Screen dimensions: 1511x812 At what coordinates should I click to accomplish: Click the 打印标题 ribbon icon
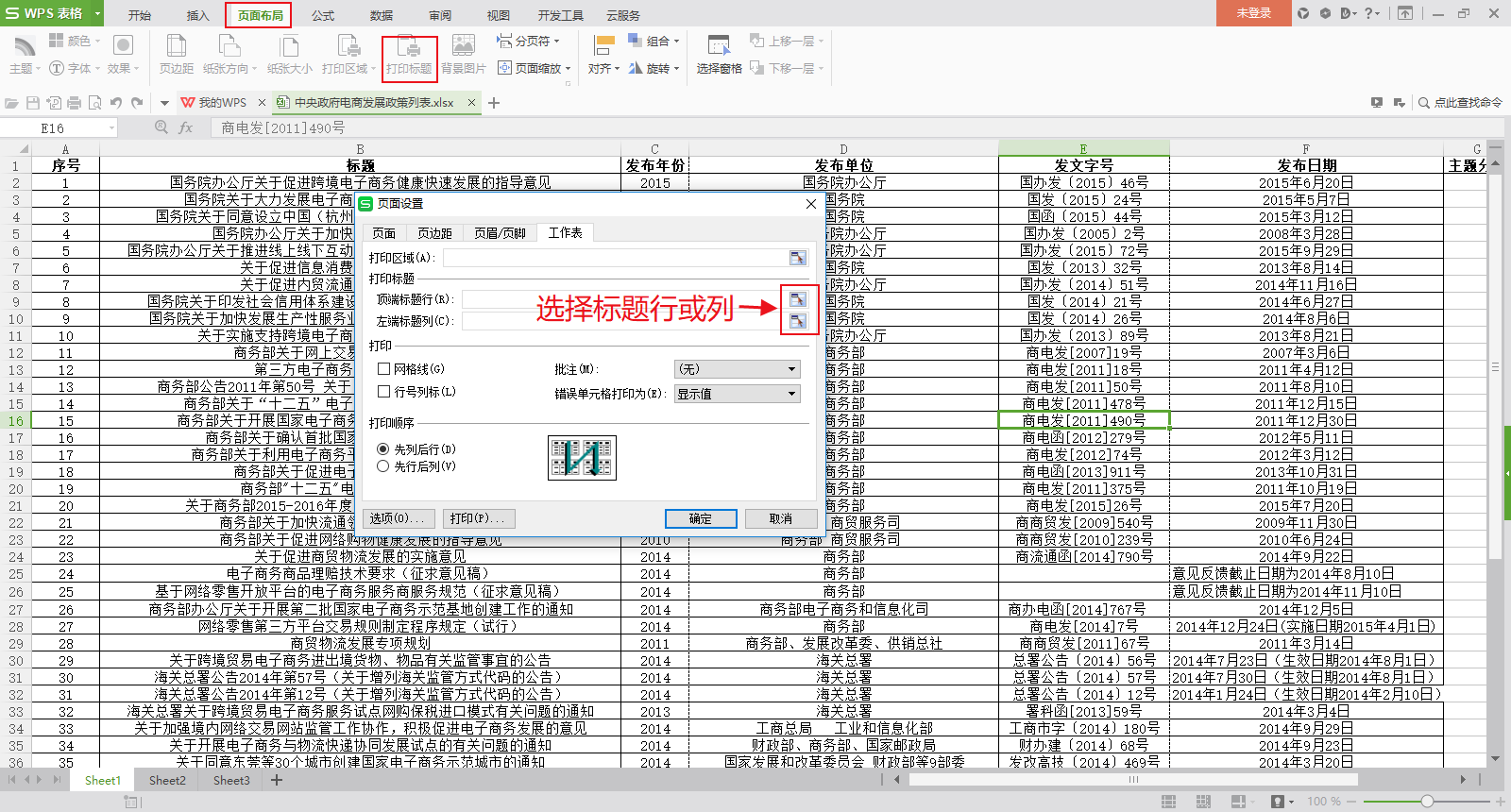click(409, 56)
